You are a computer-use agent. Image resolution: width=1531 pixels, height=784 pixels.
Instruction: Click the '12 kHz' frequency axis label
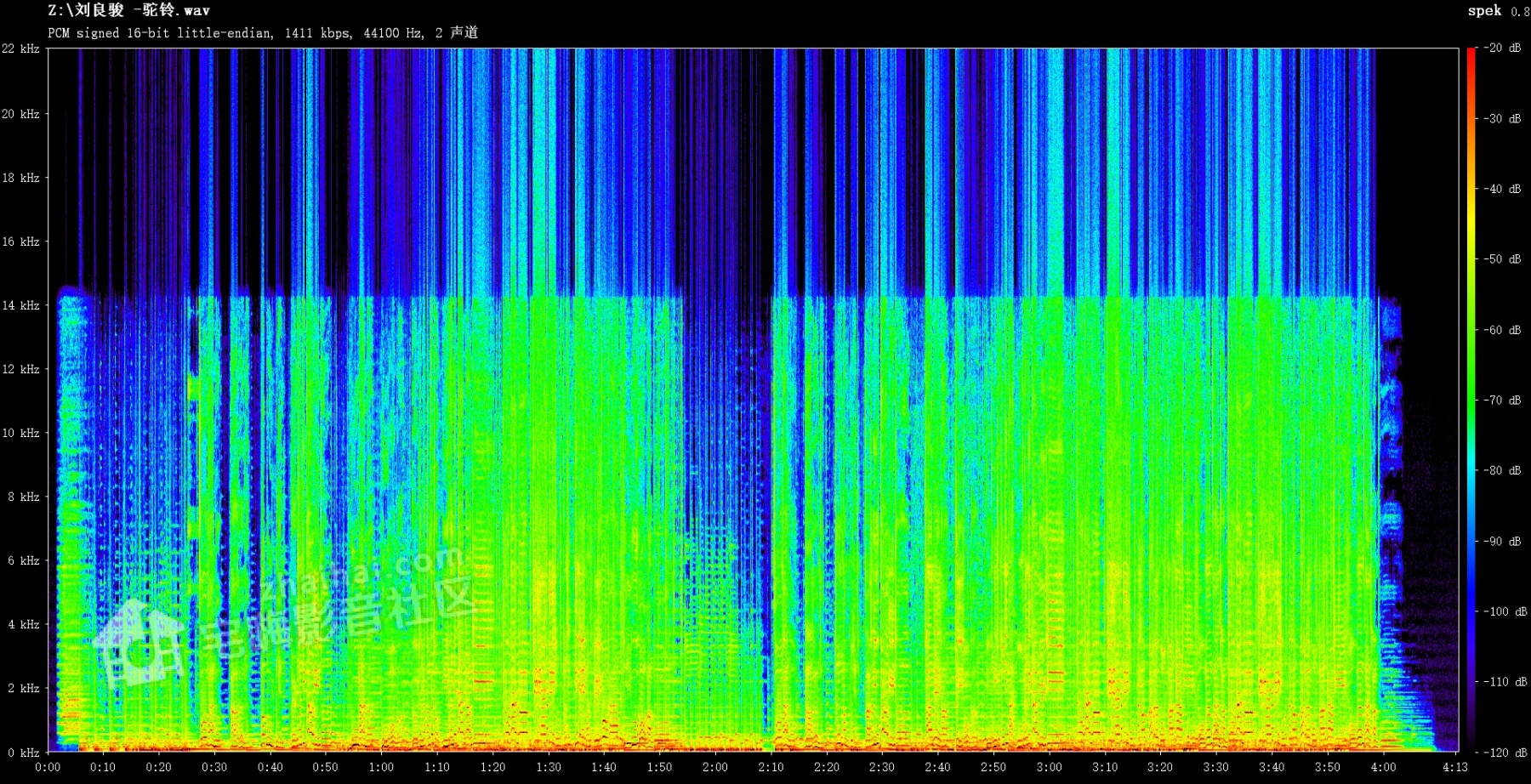20,369
